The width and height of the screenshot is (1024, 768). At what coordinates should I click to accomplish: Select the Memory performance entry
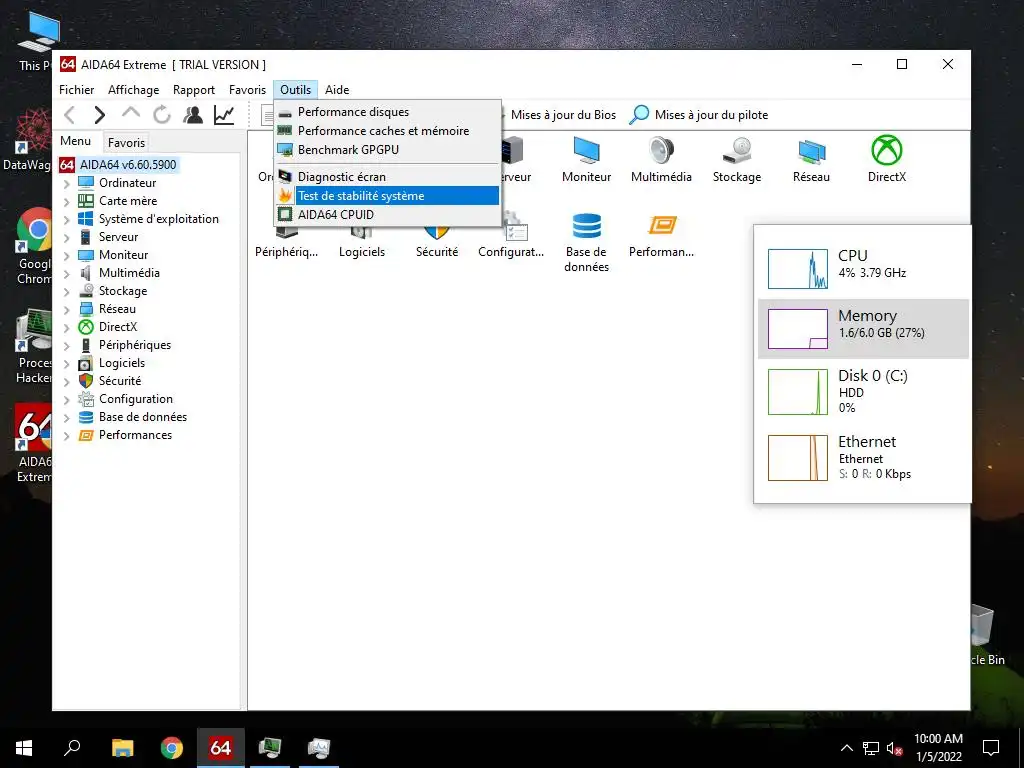click(863, 328)
